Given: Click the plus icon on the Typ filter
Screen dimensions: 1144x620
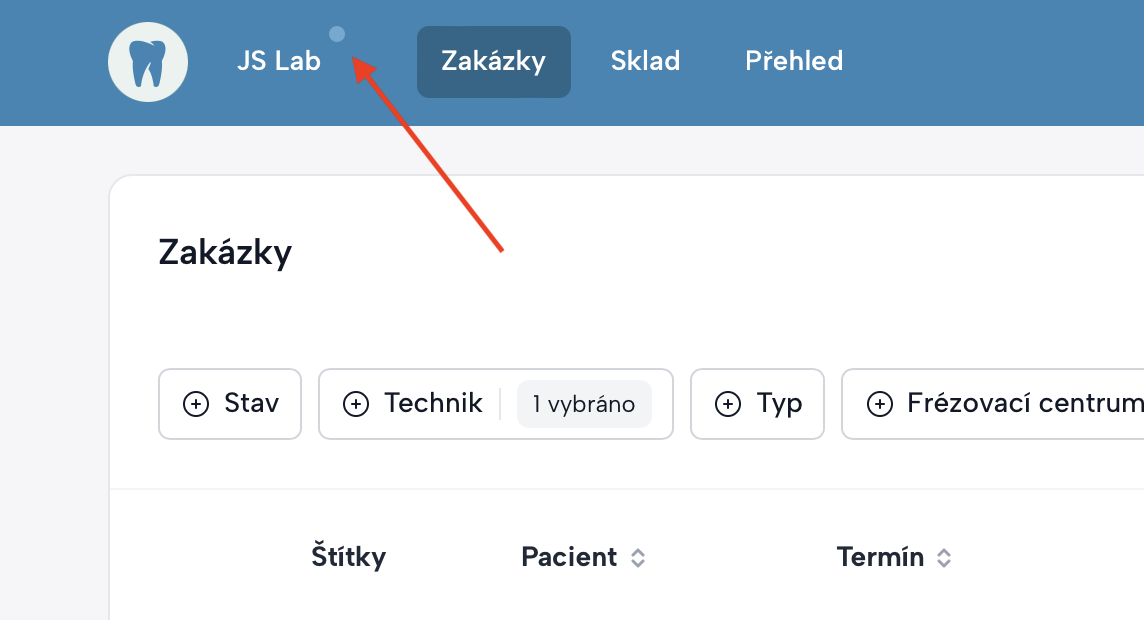Looking at the screenshot, I should (727, 404).
